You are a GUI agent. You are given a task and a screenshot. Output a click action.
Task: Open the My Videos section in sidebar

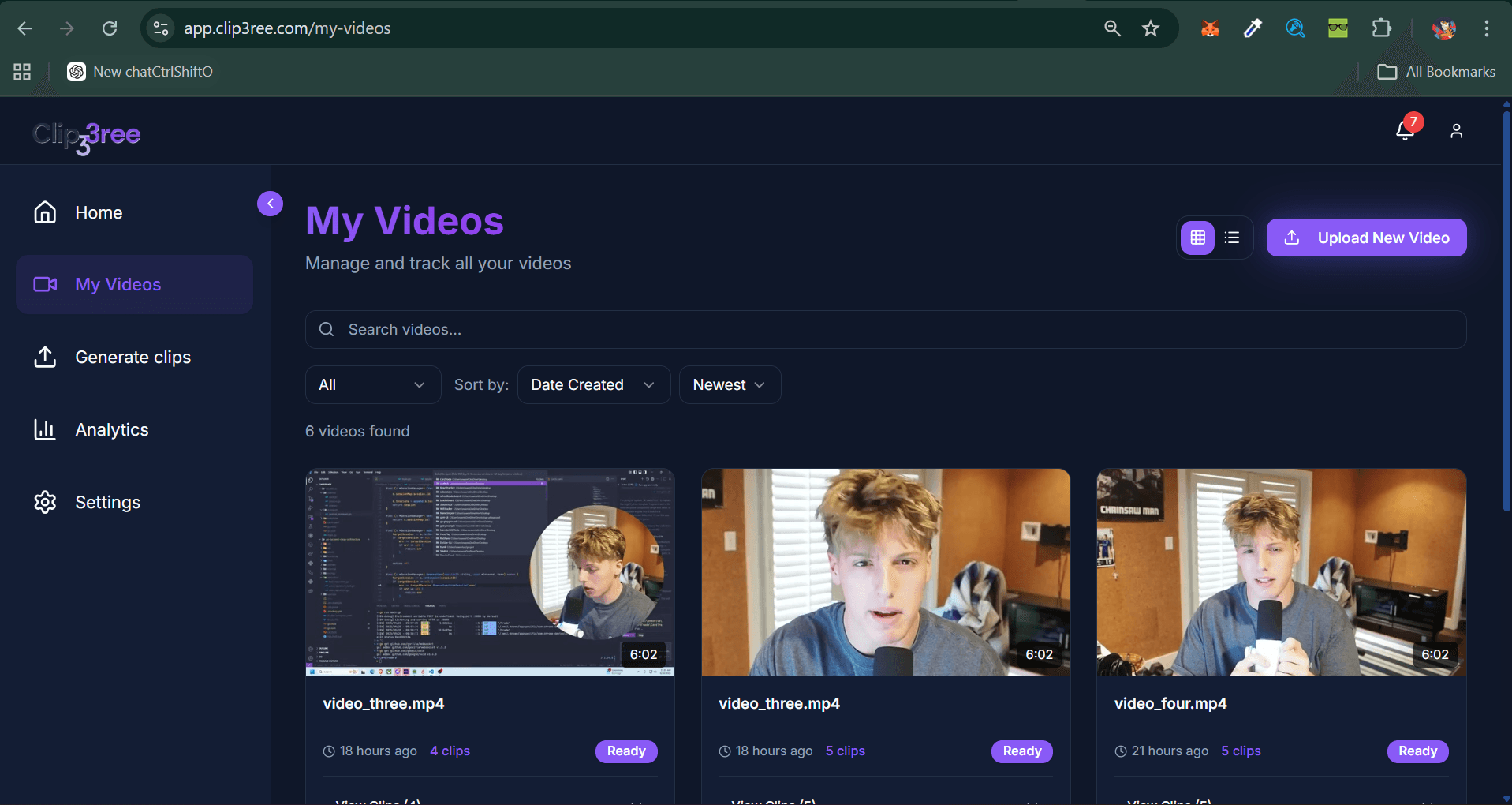click(118, 284)
